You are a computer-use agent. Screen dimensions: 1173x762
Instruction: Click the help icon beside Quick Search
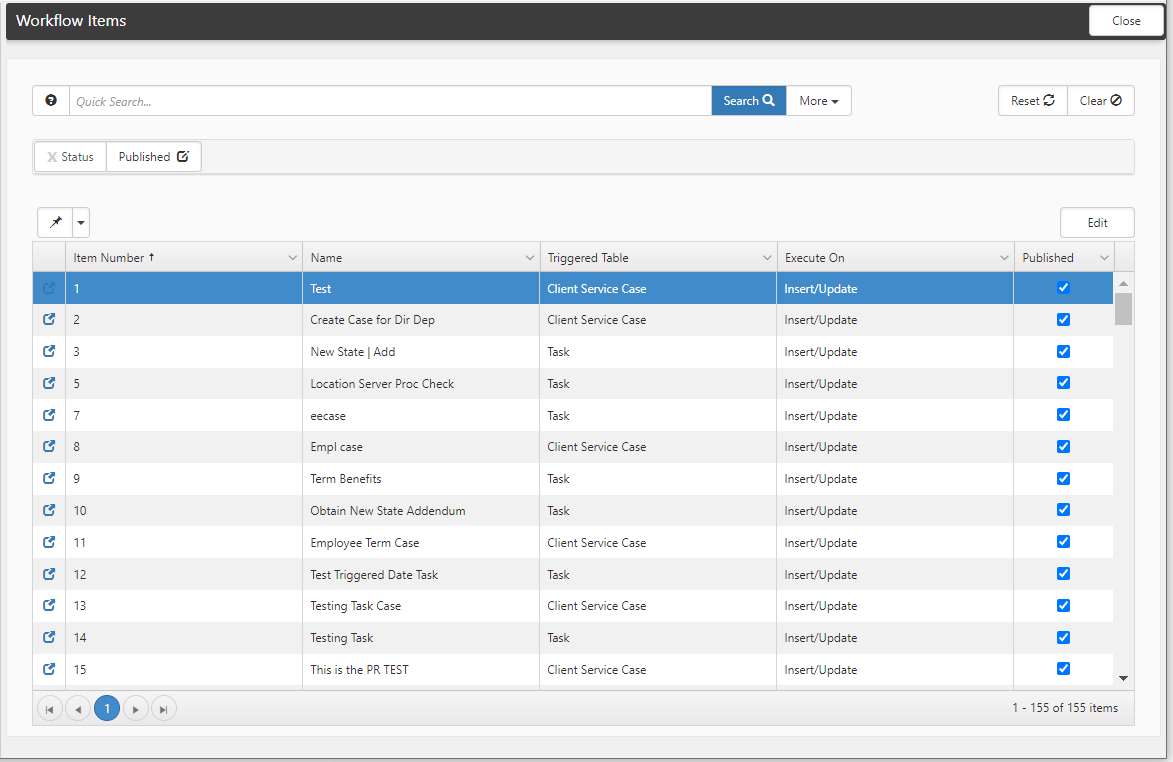click(x=51, y=101)
